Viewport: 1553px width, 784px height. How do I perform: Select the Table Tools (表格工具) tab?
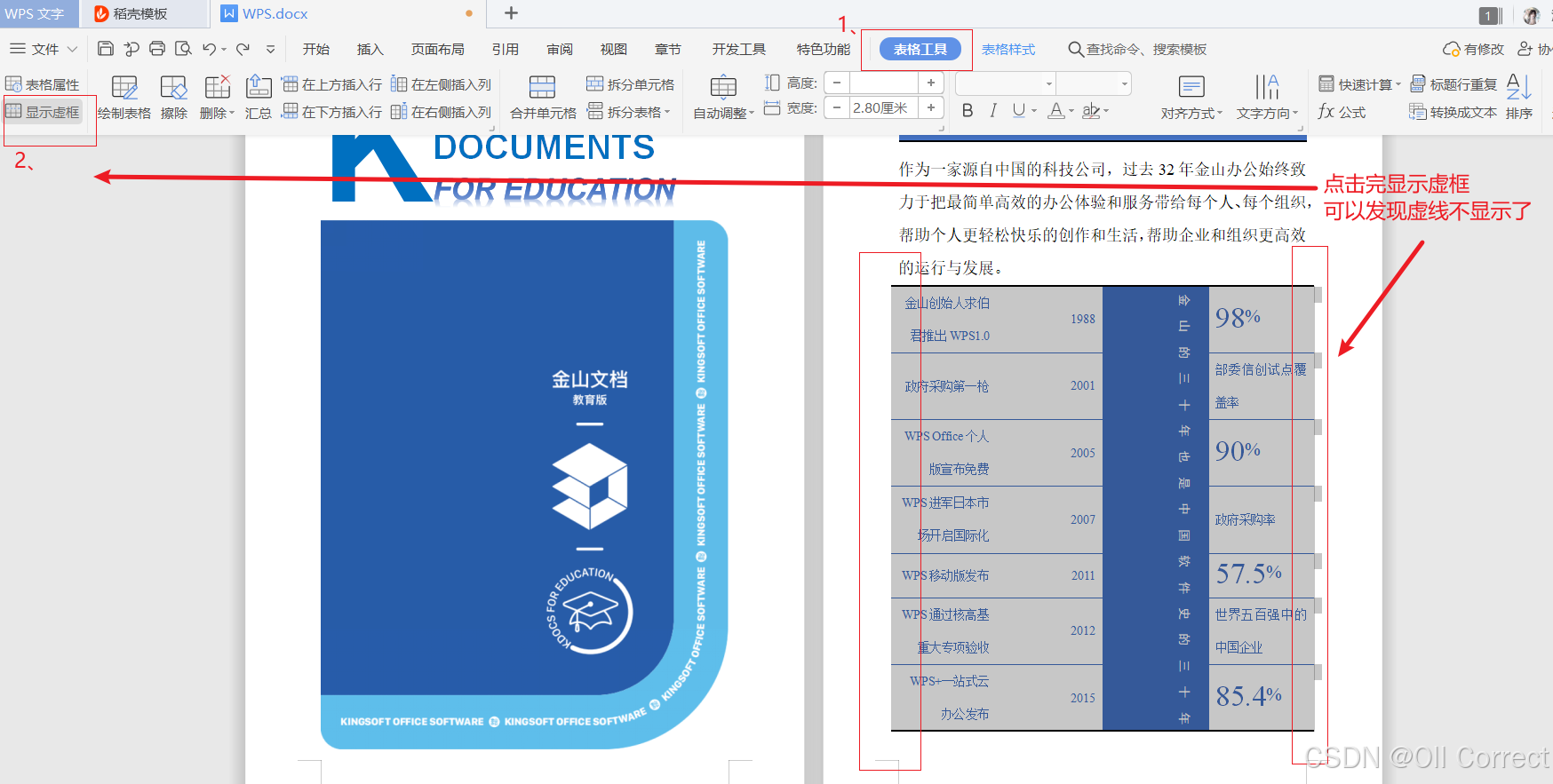tap(920, 49)
